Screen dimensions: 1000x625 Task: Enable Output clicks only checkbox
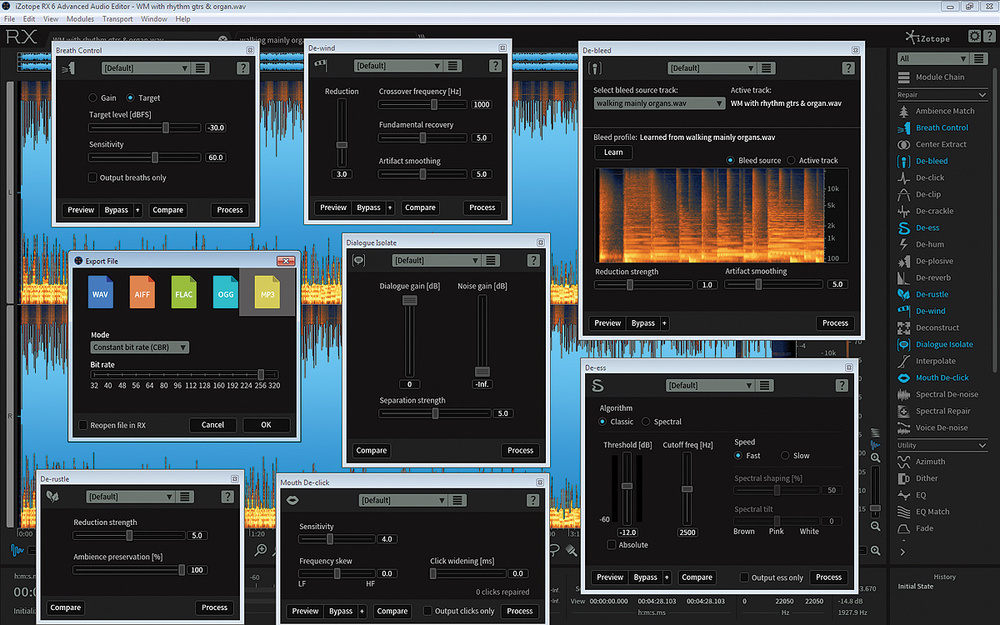click(428, 610)
